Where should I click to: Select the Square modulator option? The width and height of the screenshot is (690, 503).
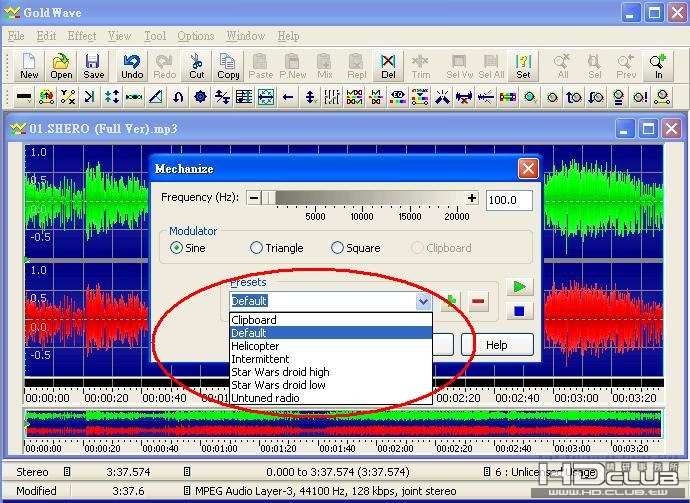[x=337, y=248]
